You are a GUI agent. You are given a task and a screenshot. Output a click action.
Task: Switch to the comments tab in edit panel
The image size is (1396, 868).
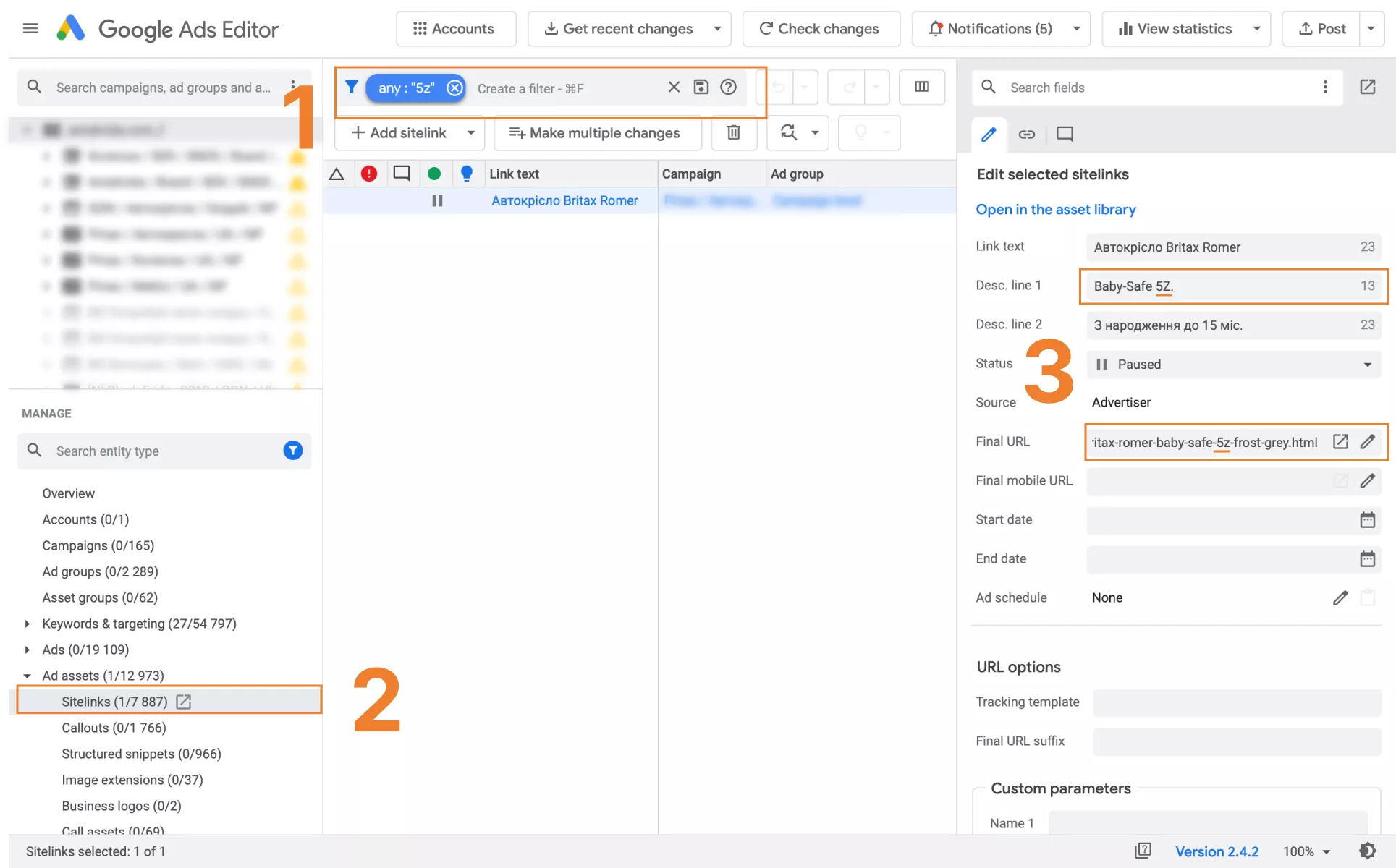(x=1064, y=134)
